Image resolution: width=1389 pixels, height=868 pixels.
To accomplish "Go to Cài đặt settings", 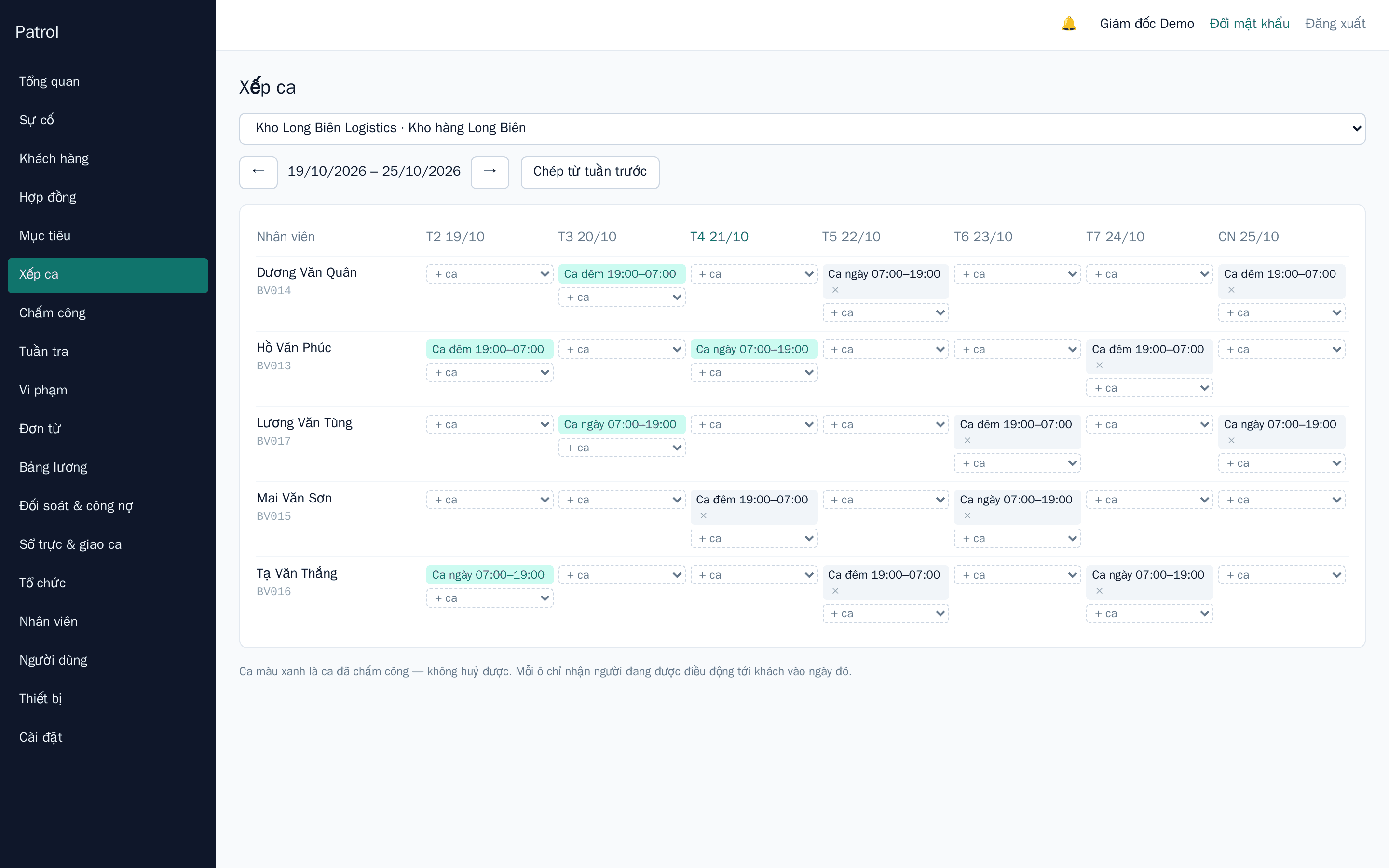I will (x=108, y=737).
